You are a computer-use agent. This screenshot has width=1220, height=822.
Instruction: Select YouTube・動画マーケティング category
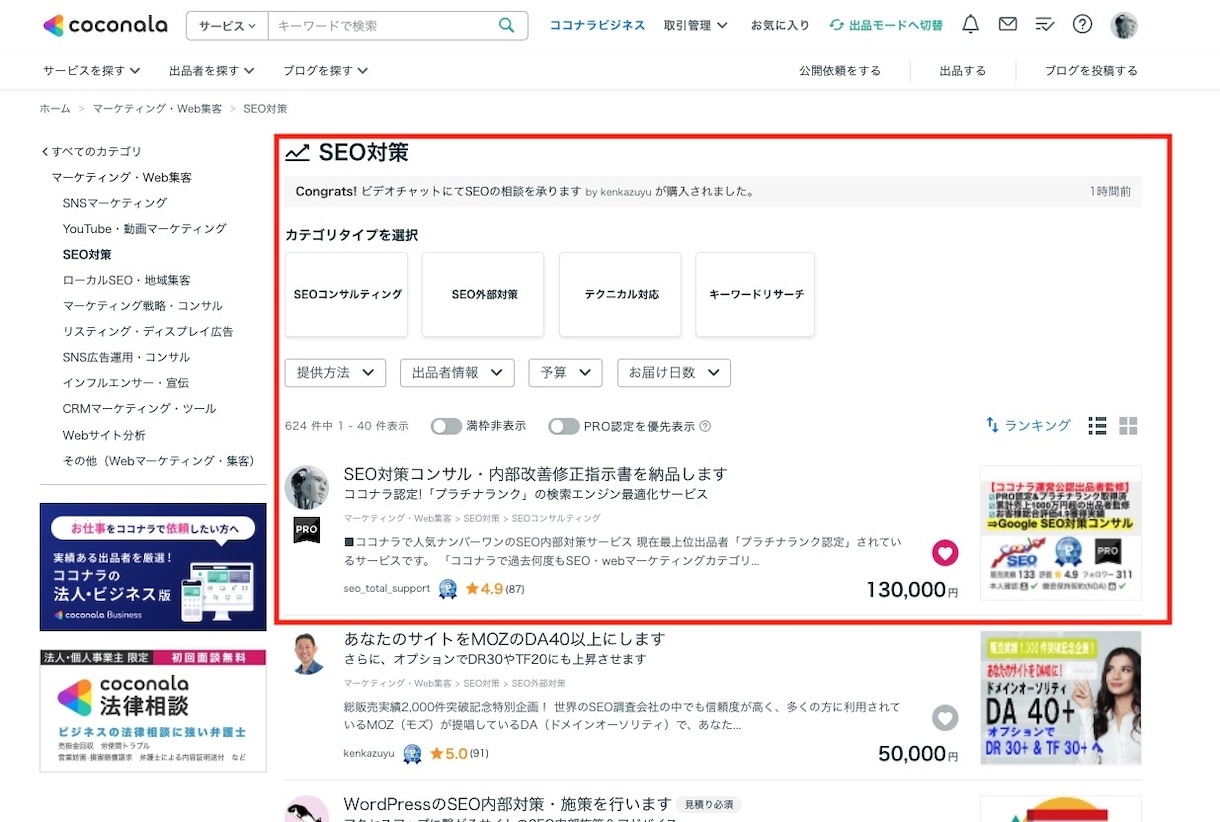[x=145, y=229]
